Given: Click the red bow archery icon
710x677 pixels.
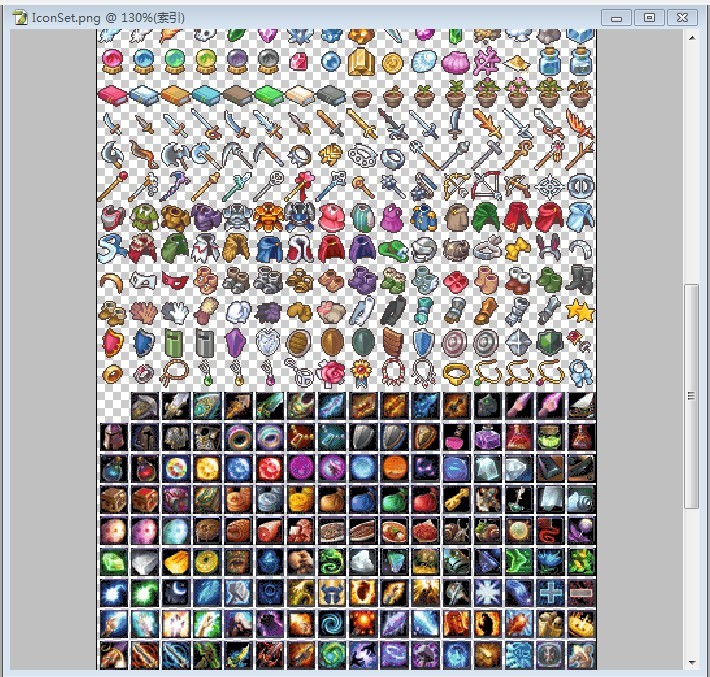Looking at the screenshot, I should 487,186.
